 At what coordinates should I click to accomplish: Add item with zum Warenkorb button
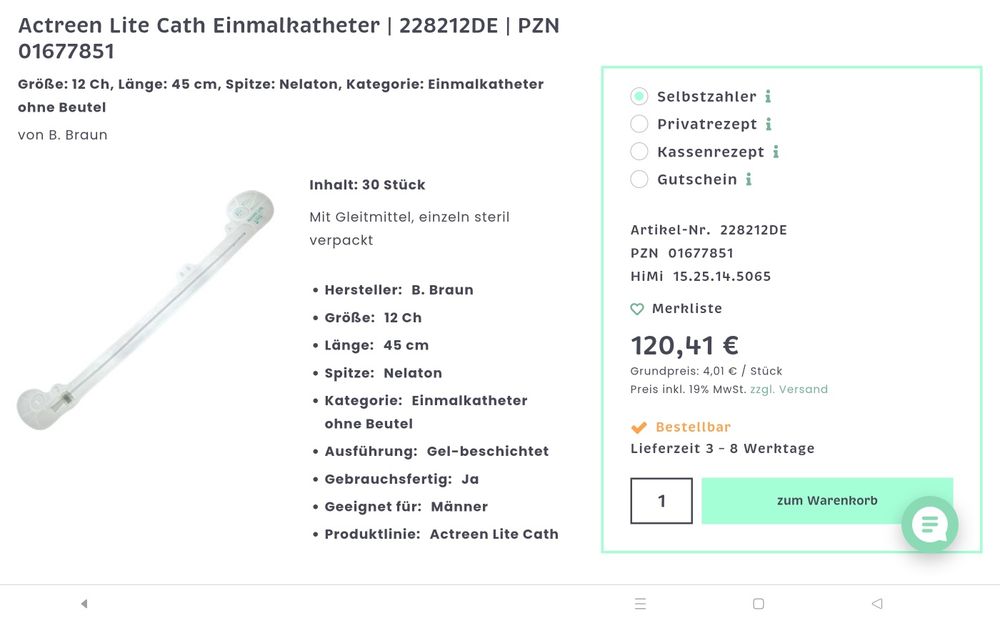coord(827,501)
